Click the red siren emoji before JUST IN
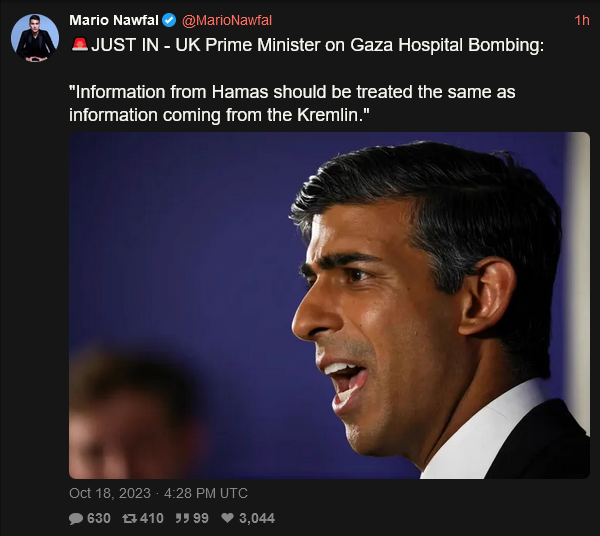 [x=80, y=45]
